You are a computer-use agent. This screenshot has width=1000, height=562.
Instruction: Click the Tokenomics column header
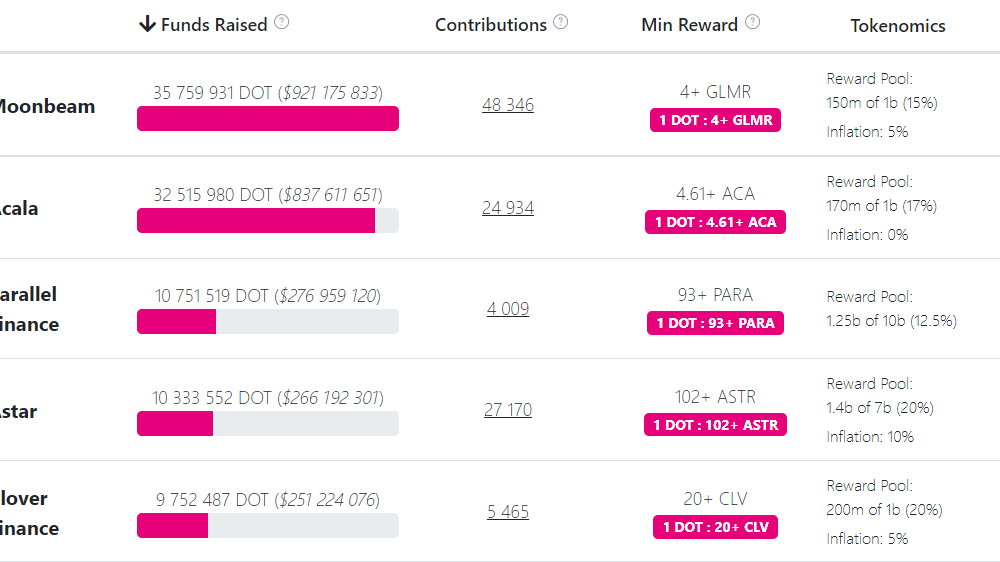(898, 26)
